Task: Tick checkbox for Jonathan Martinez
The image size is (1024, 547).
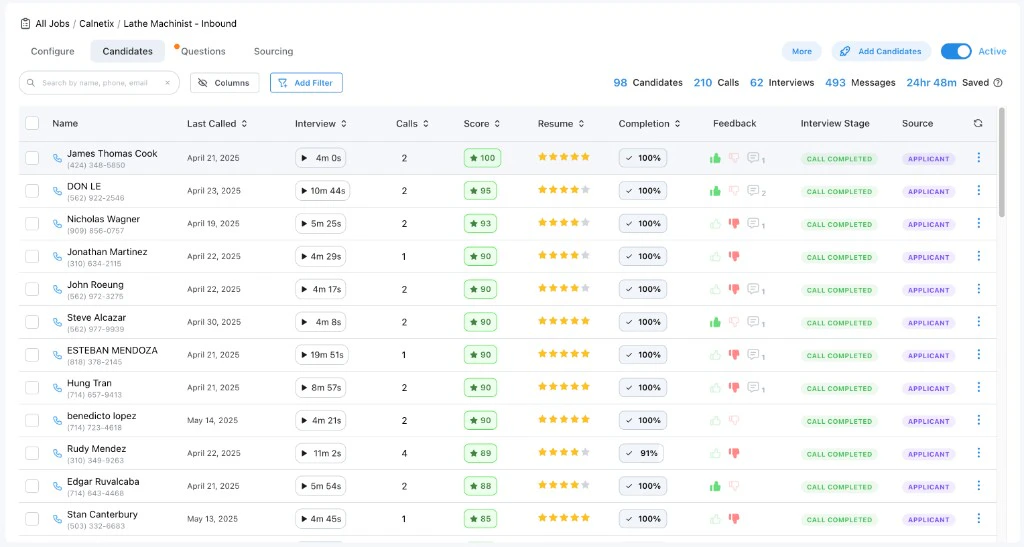Action: coord(32,257)
